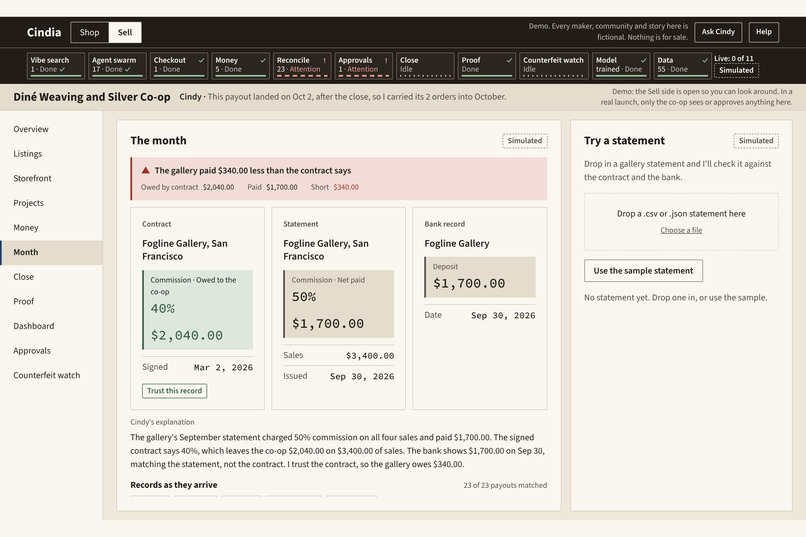
Task: Click the Diné Weaving and Silver Co-op title
Action: coord(91,97)
